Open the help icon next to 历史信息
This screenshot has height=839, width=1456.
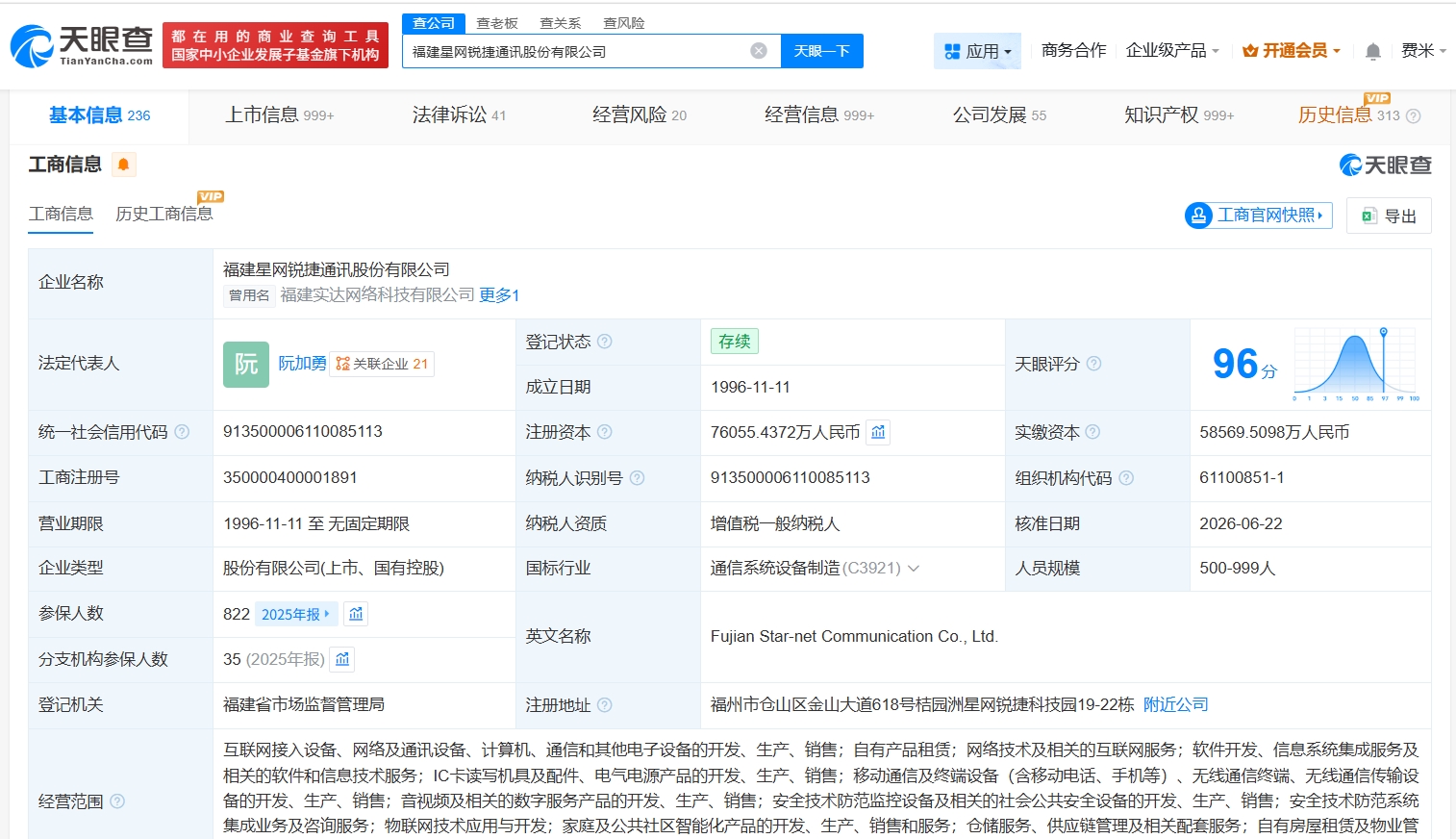(1413, 115)
